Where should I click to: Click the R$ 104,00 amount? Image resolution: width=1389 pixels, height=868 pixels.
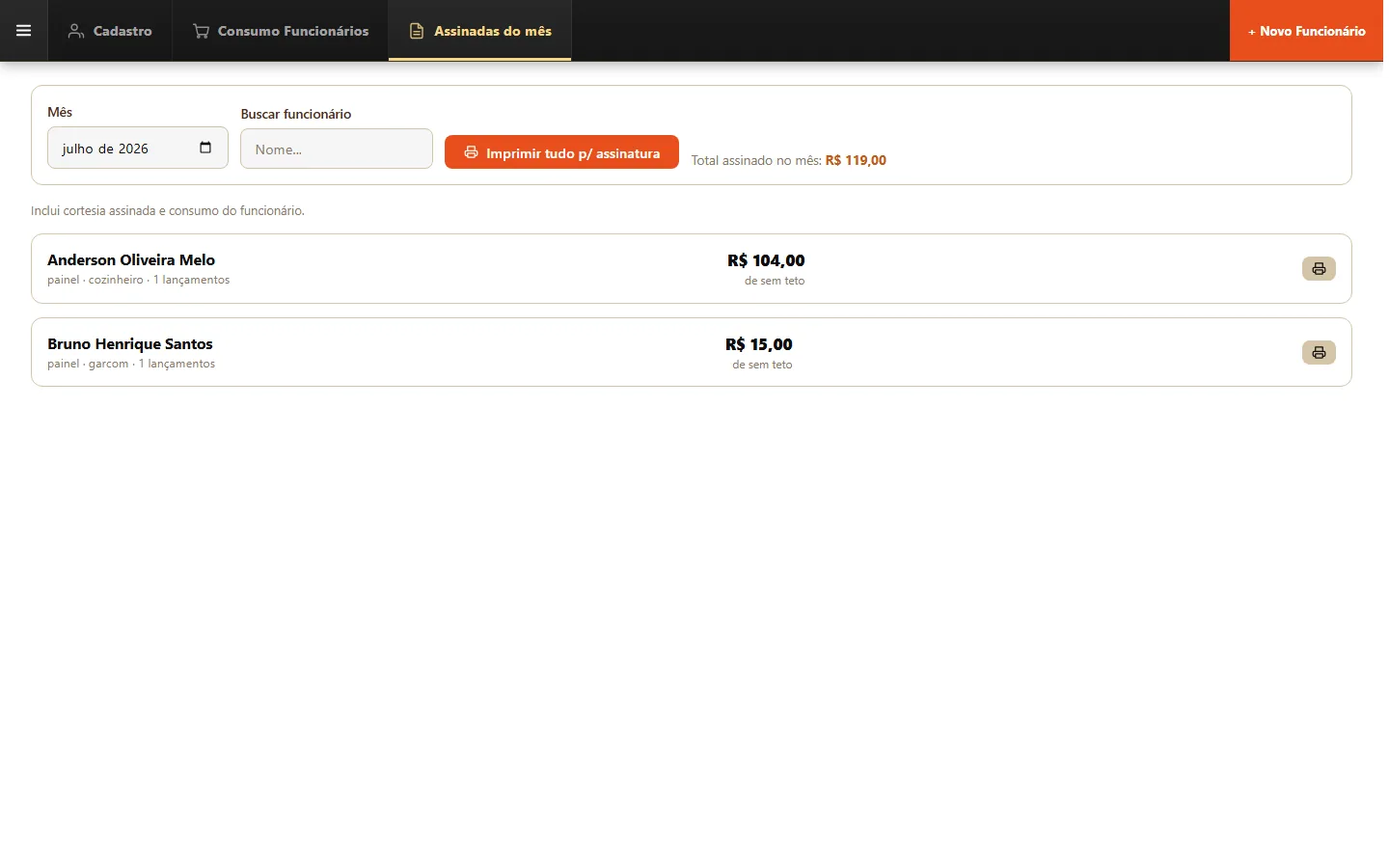click(x=766, y=260)
